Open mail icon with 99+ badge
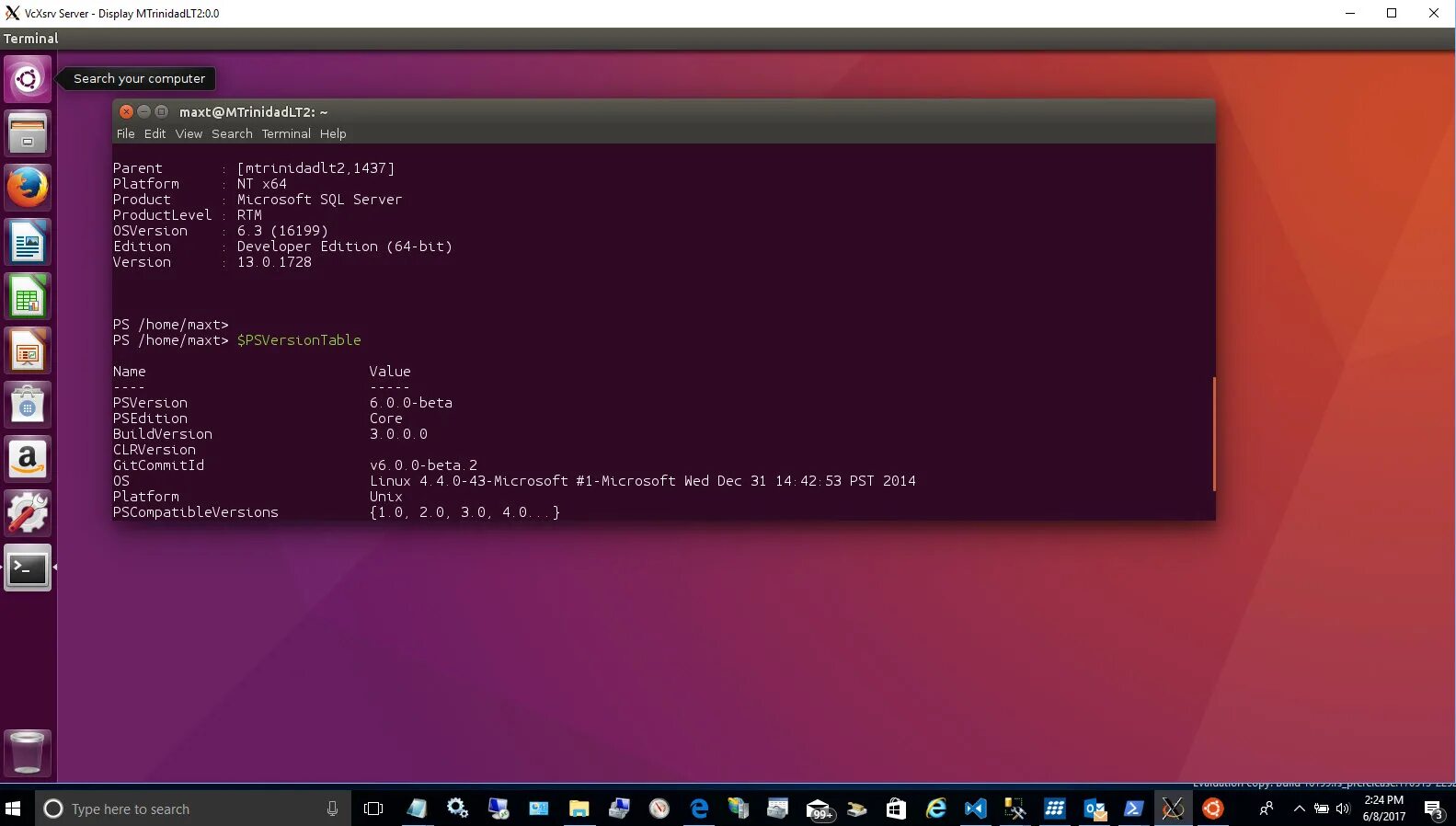 pos(819,809)
